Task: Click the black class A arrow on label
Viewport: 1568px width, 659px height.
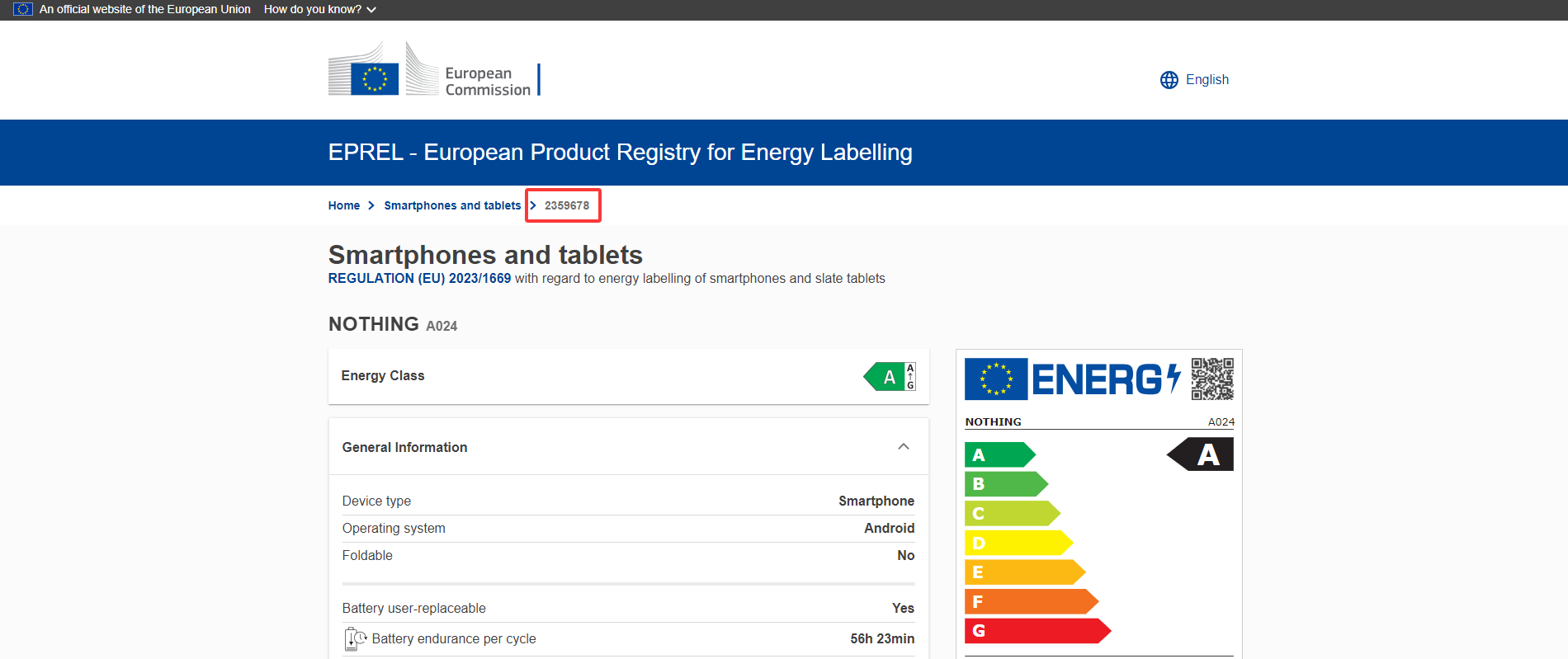Action: 1201,454
